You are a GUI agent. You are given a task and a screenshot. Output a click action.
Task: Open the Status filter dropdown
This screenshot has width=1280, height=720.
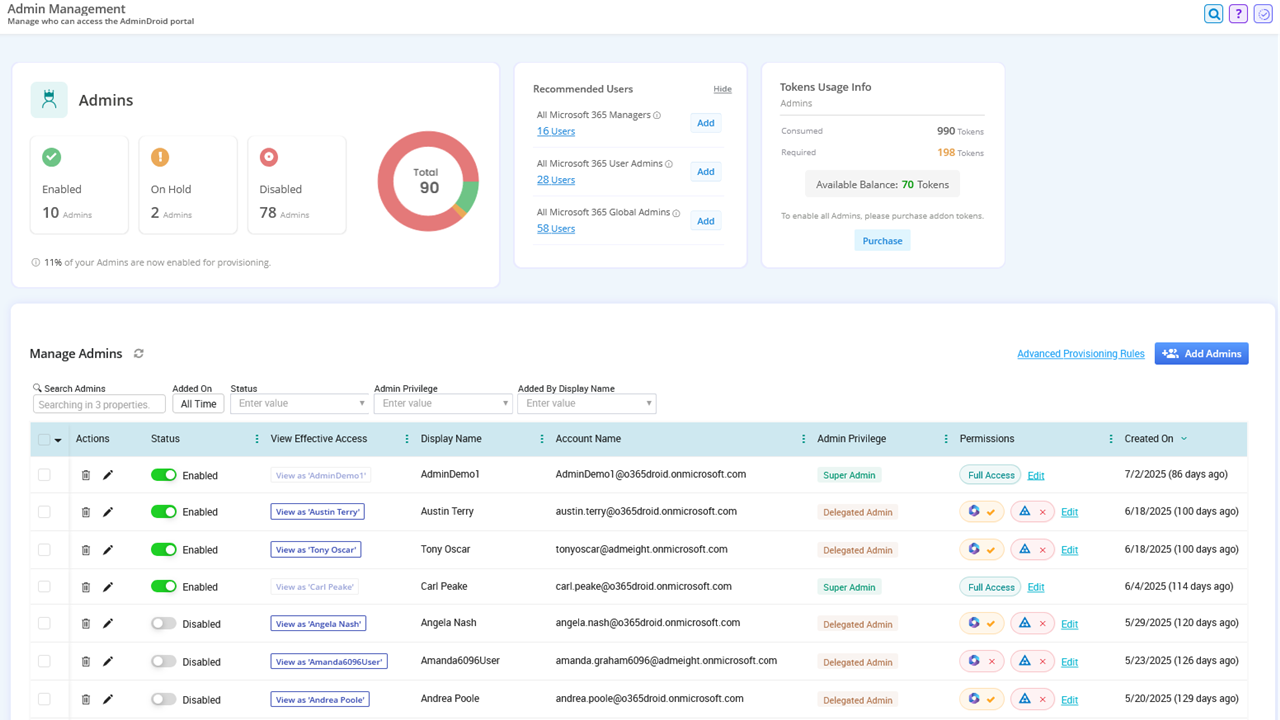coord(299,404)
